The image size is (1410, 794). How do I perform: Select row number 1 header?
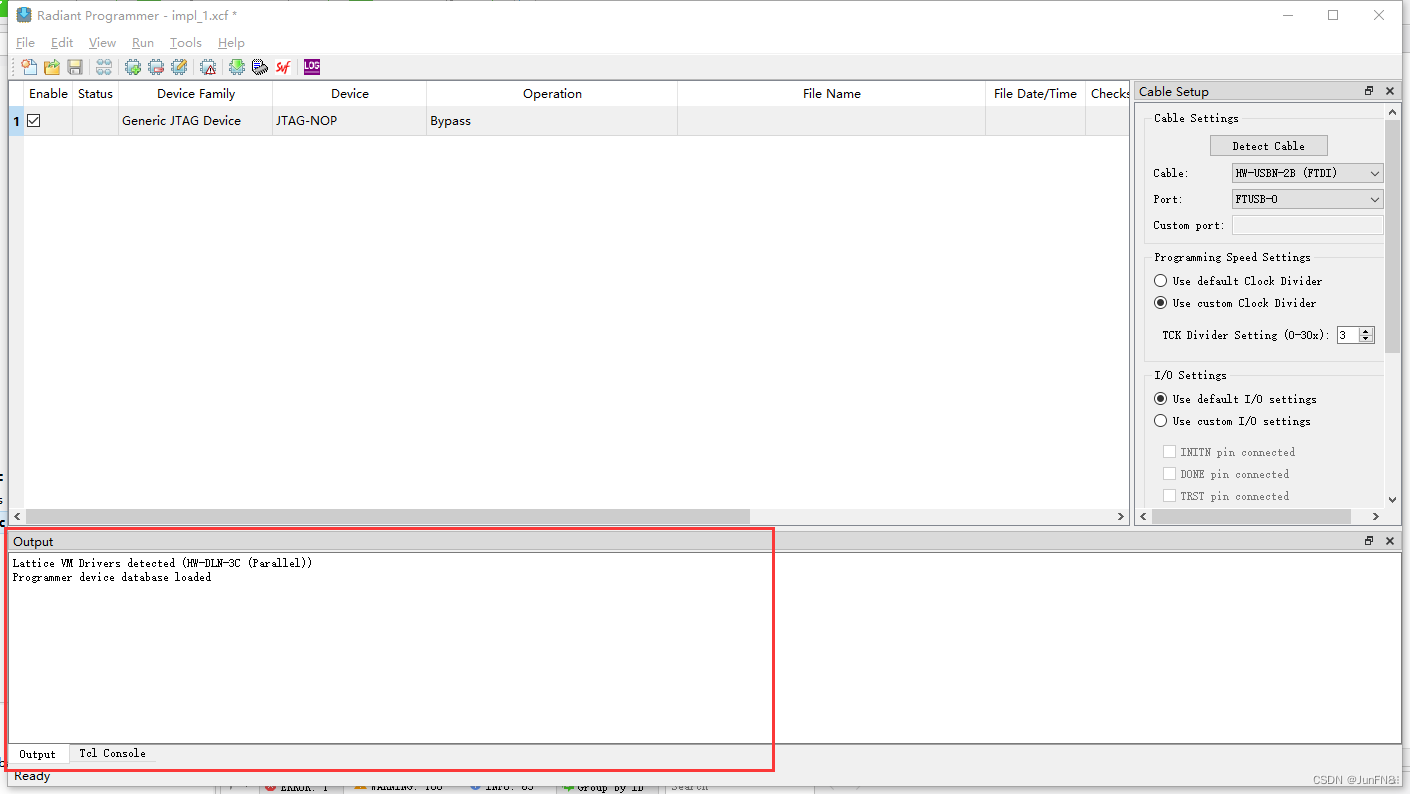point(16,121)
